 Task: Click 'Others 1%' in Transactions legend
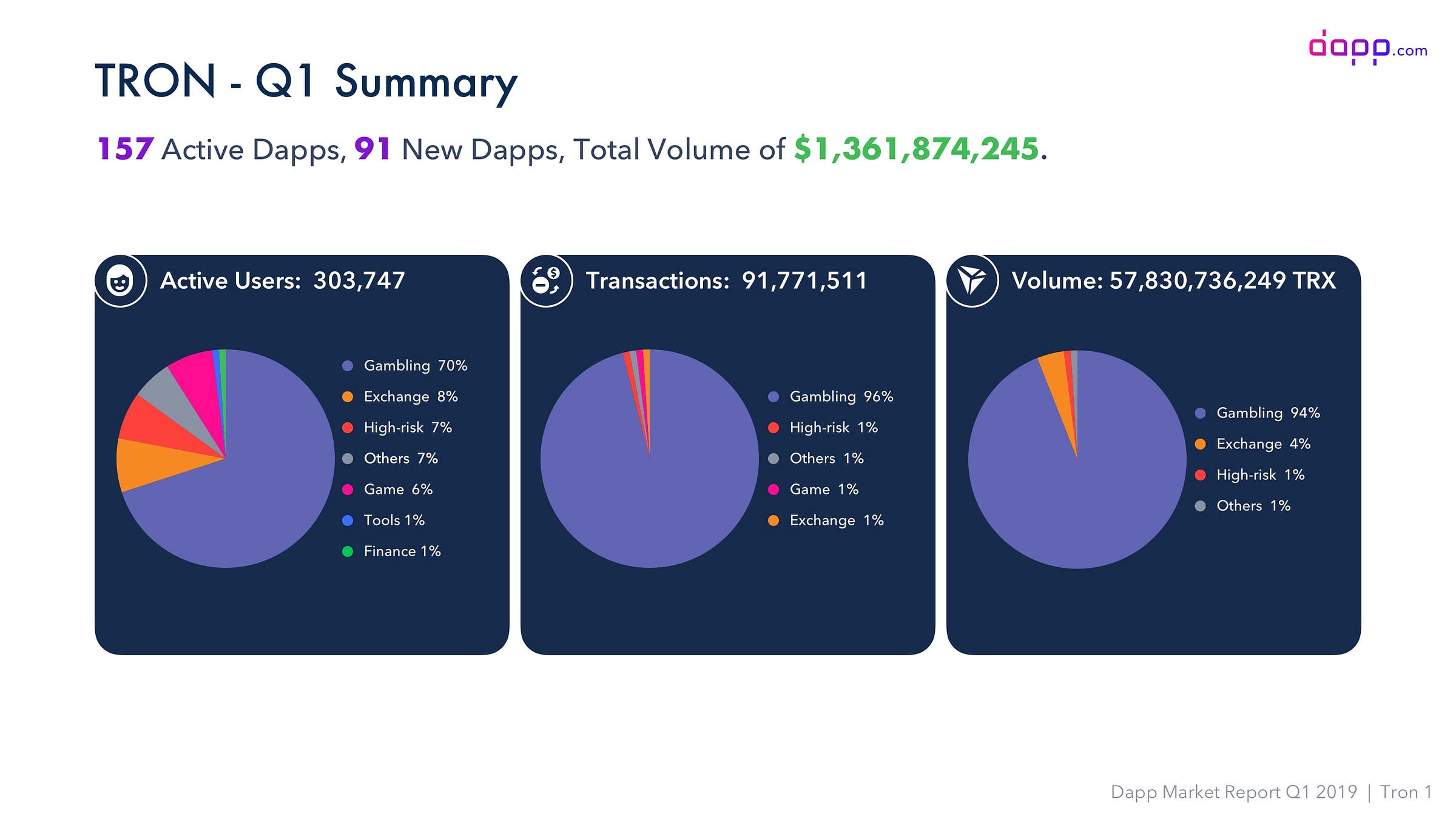pos(826,459)
